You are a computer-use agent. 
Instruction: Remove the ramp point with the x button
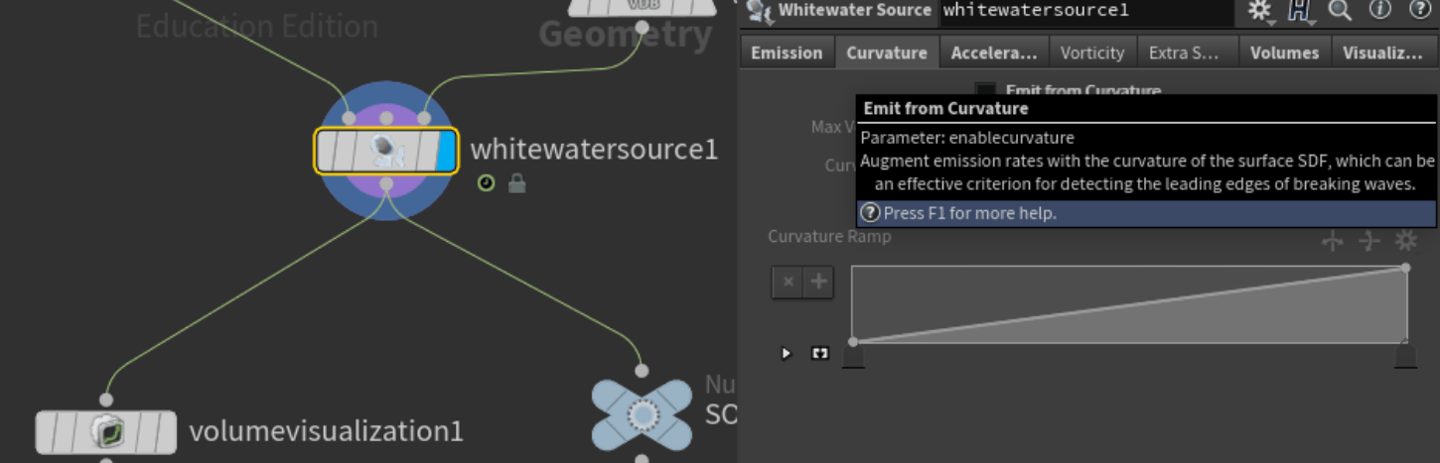pos(788,282)
